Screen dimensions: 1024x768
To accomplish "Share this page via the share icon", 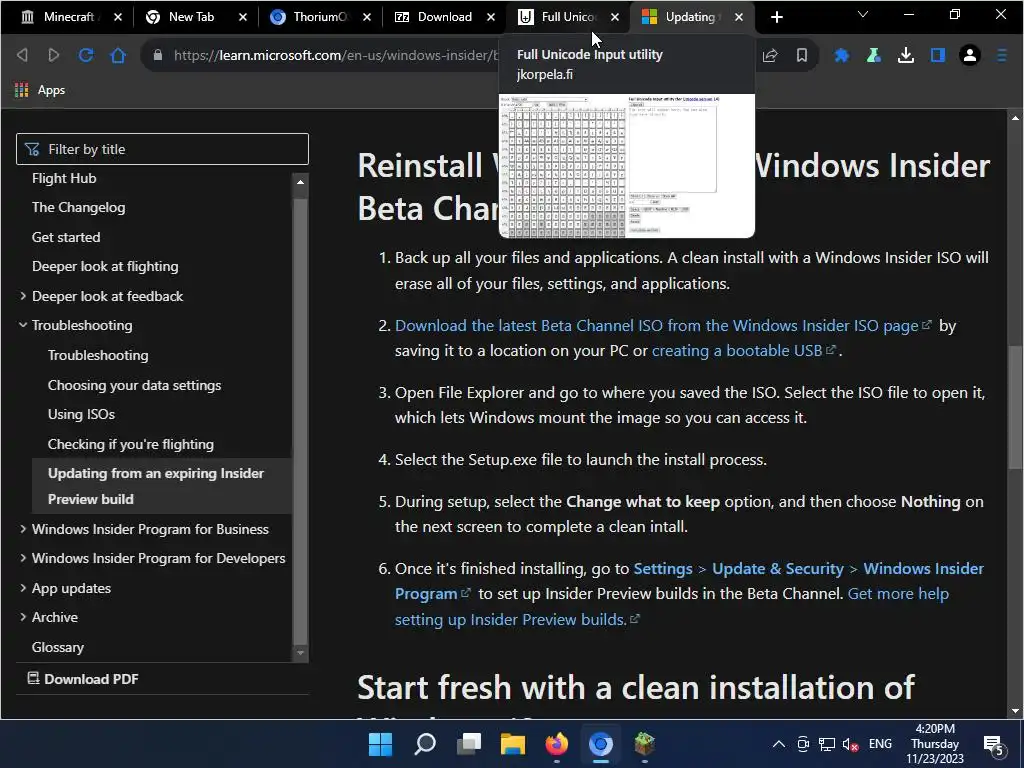I will [x=770, y=56].
